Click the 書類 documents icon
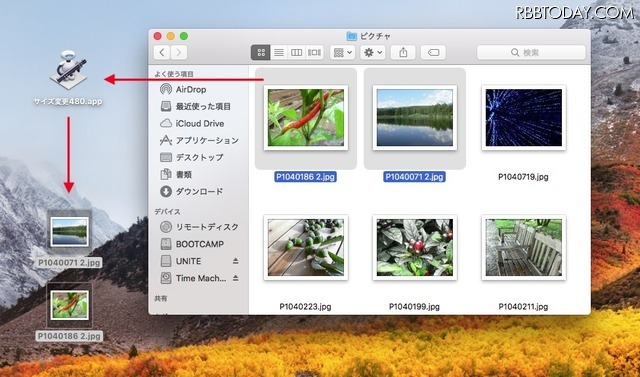This screenshot has height=377, width=640. point(166,174)
